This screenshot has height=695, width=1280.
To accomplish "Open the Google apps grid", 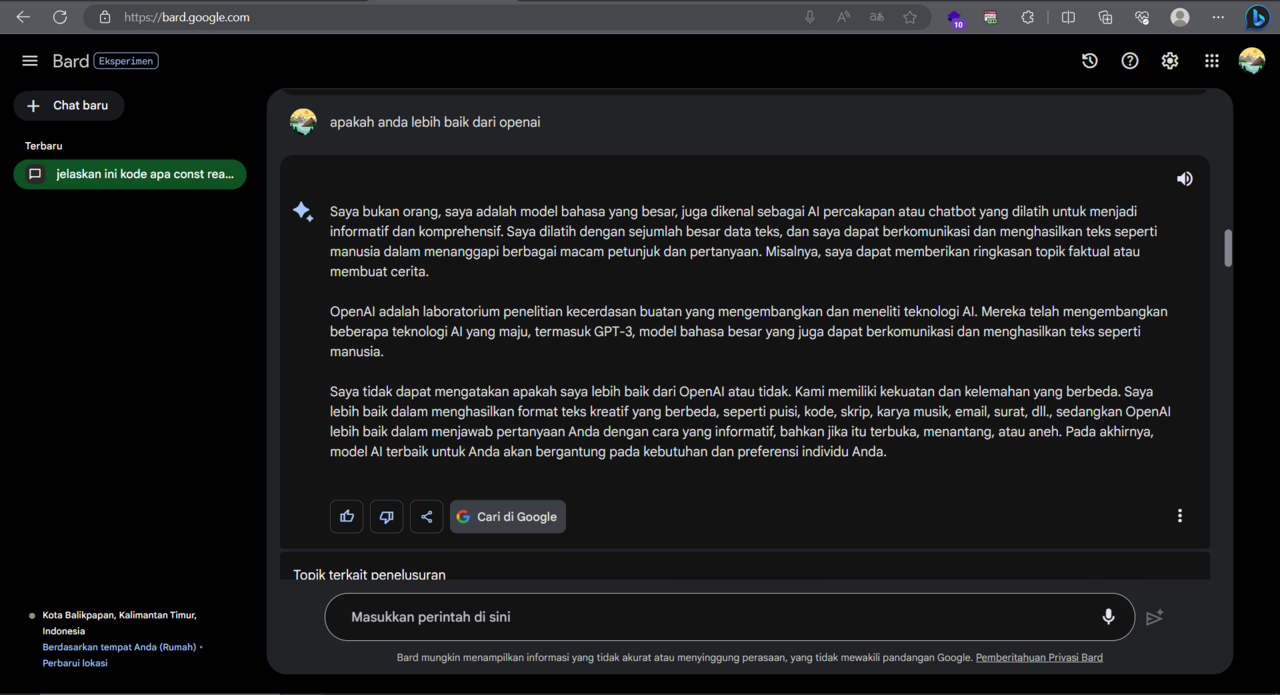I will point(1212,61).
